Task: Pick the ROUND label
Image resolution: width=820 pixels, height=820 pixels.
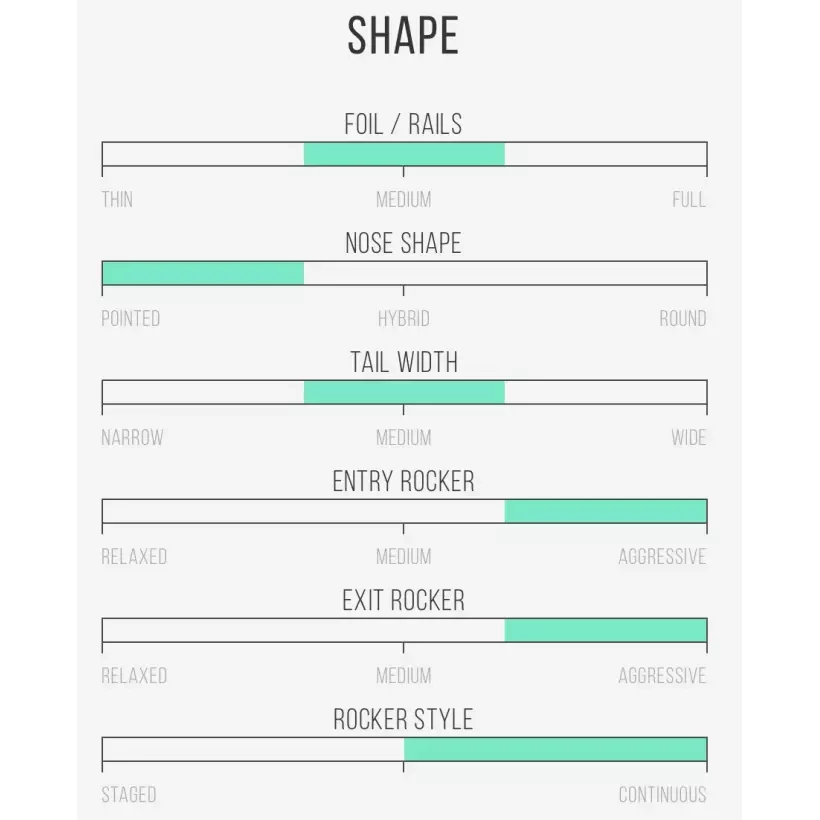Action: click(682, 319)
